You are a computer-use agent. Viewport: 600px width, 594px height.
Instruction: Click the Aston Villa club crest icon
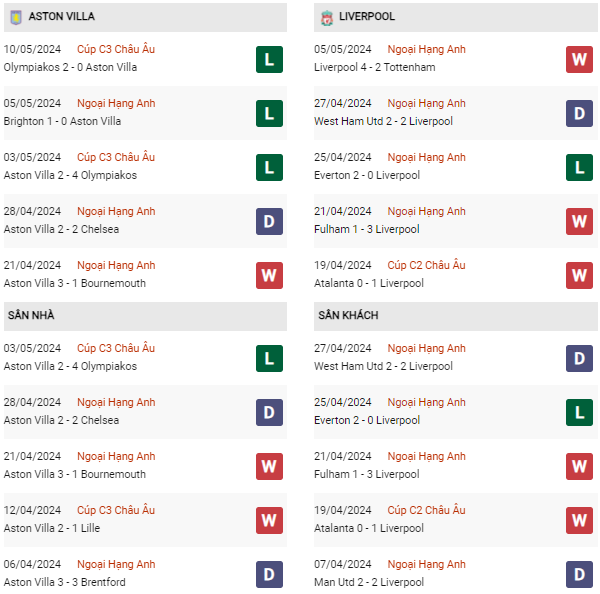[x=16, y=17]
